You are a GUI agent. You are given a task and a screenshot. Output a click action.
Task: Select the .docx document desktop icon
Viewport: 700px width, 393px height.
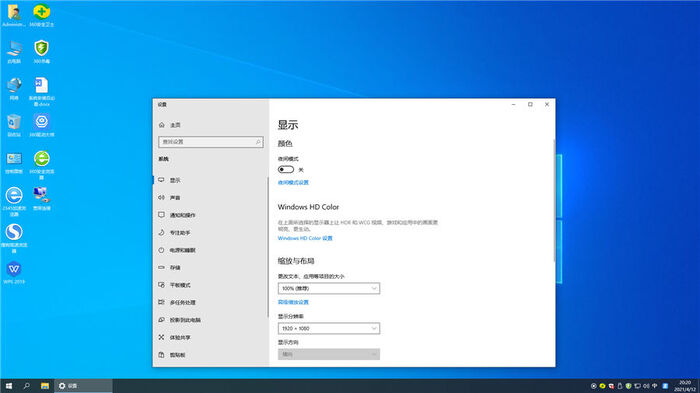(42, 91)
